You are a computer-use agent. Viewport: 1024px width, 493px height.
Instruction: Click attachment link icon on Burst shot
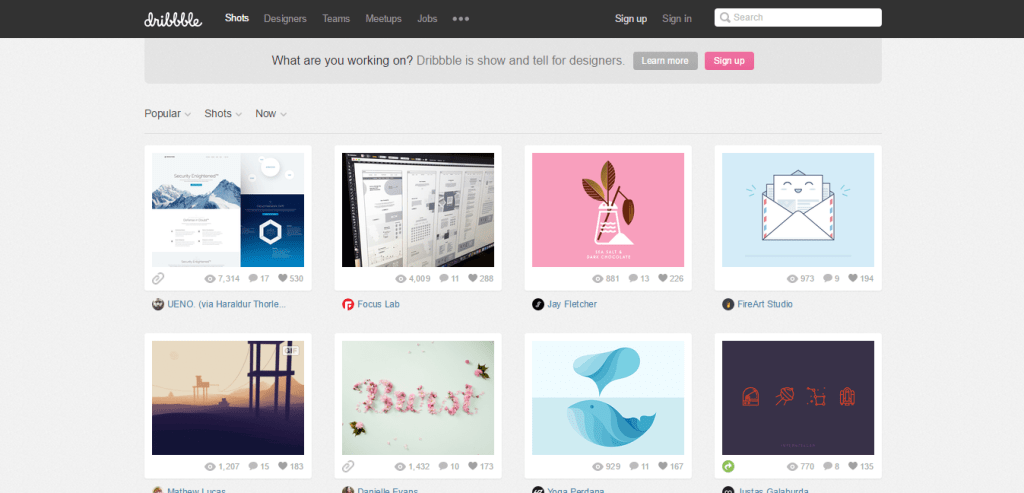pyautogui.click(x=348, y=466)
